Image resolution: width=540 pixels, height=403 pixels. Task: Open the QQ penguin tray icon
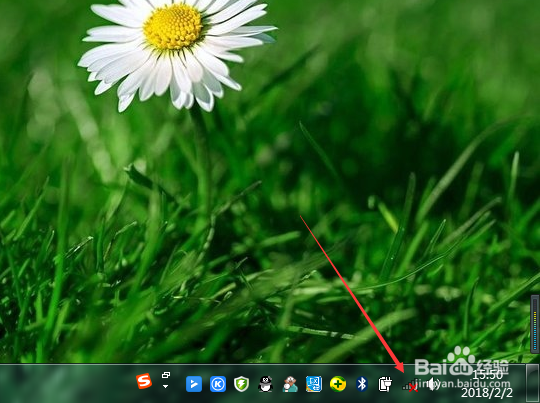pyautogui.click(x=266, y=384)
